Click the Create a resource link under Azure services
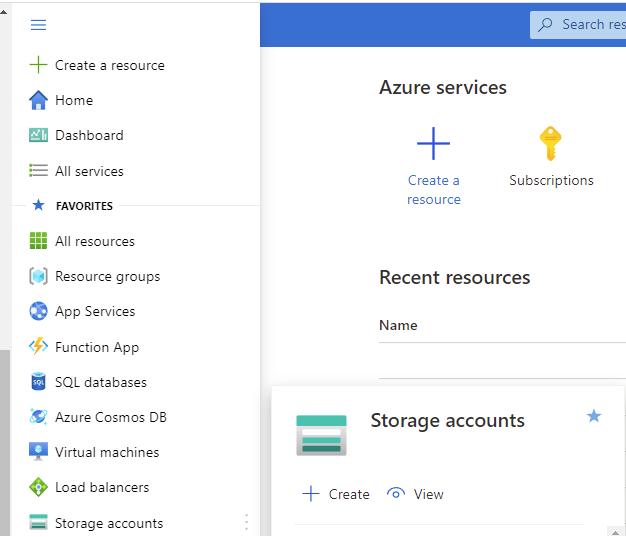 point(434,190)
